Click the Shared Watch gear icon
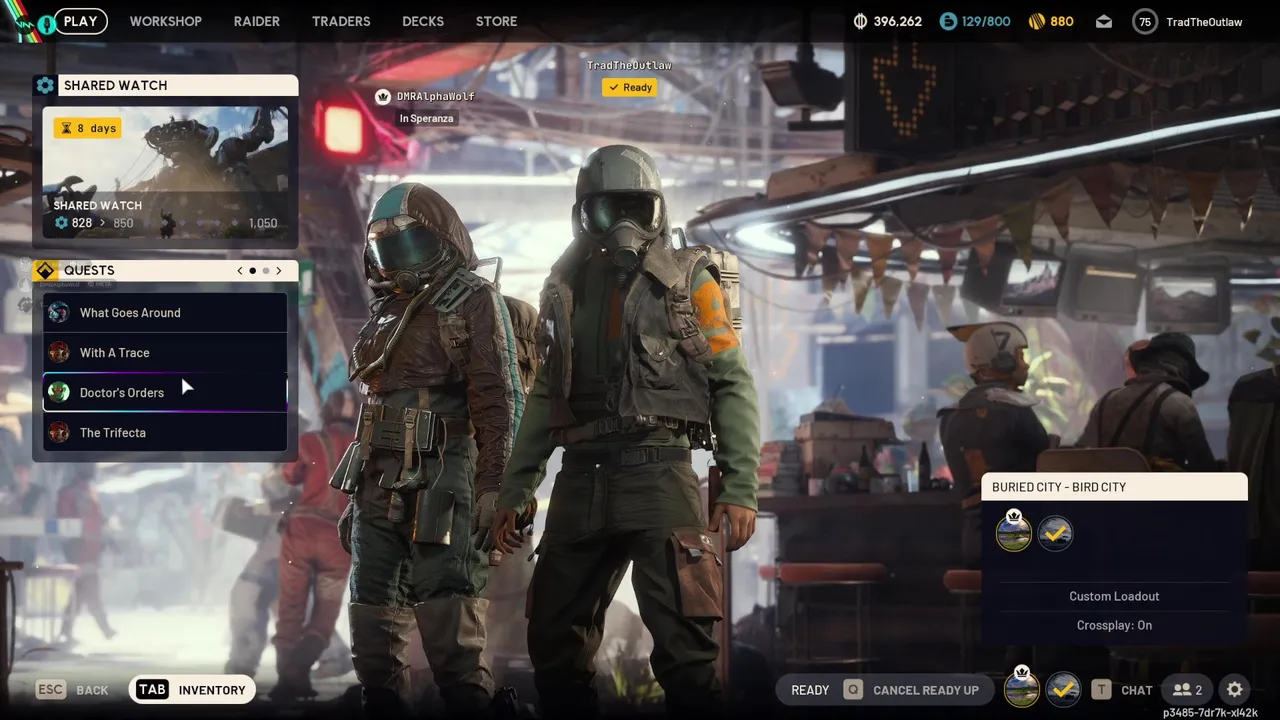 coord(45,85)
